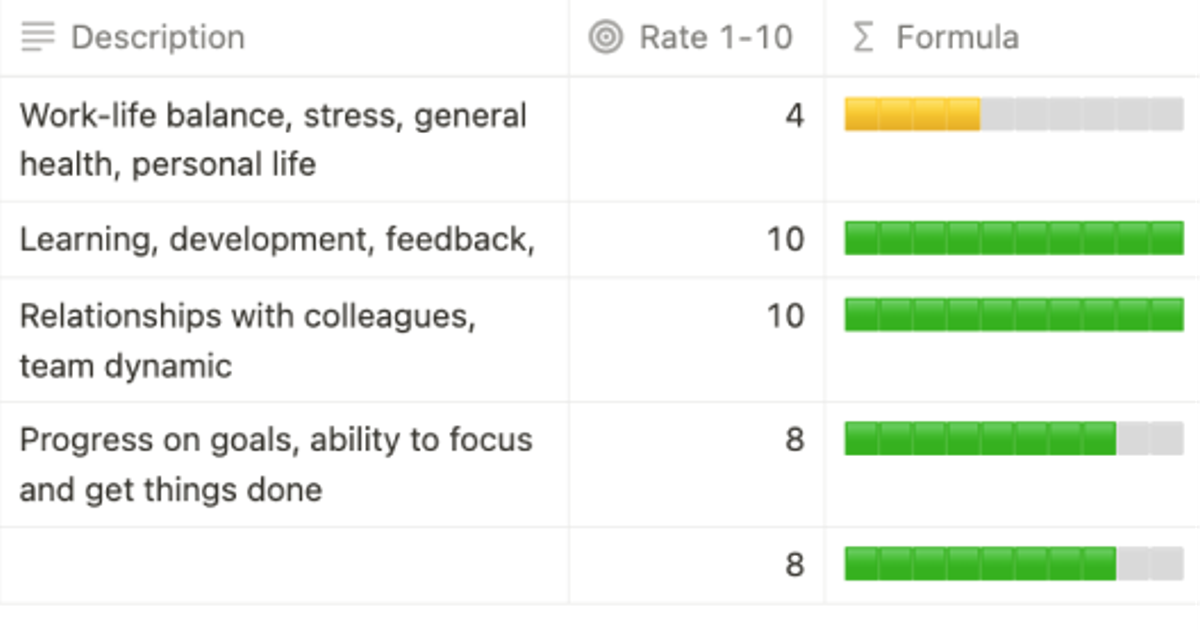Viewport: 1200px width, 630px height.
Task: Edit the Learning, development, feedback cell
Action: [276, 240]
